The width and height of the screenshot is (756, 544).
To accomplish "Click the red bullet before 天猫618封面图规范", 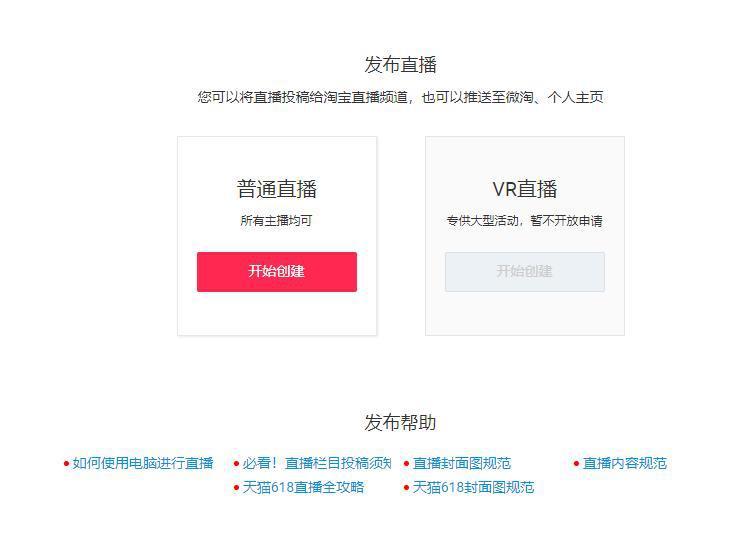I will (406, 488).
